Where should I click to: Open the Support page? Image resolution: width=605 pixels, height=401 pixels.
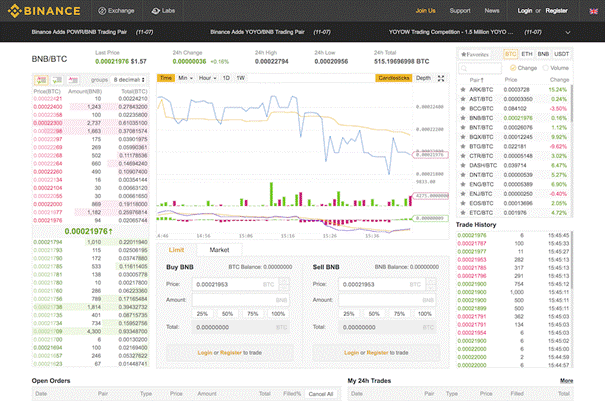(460, 11)
